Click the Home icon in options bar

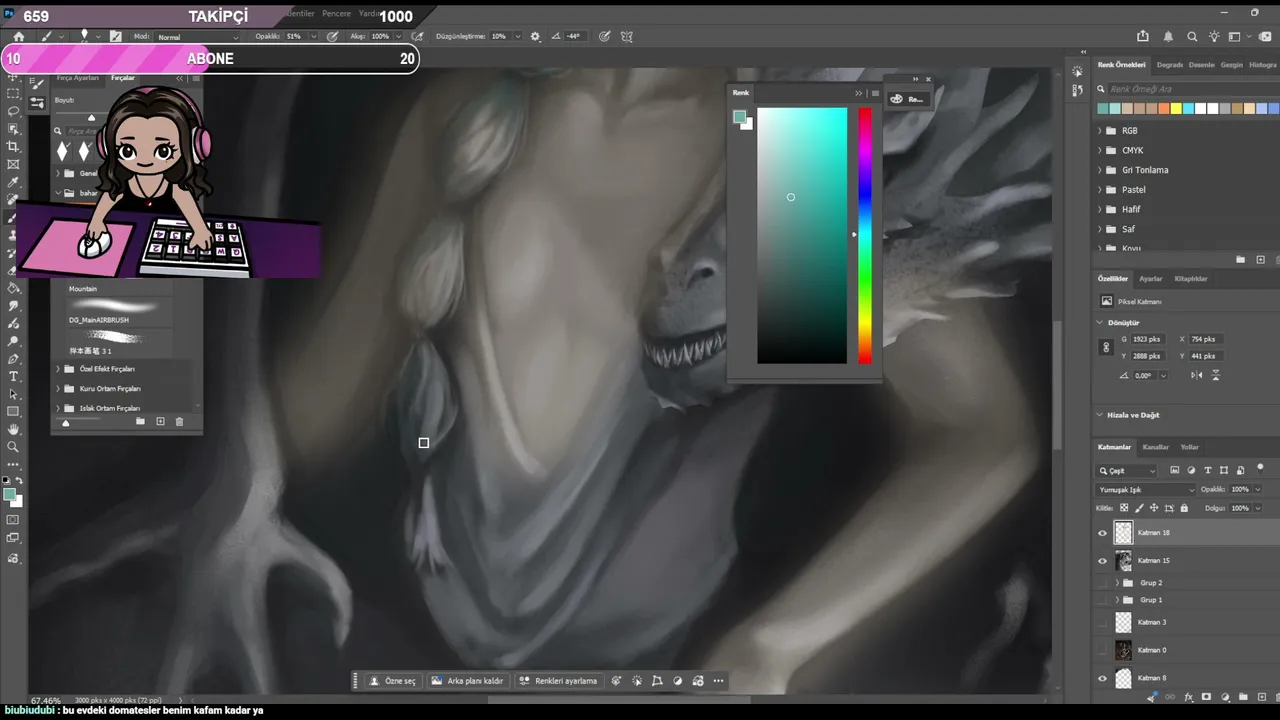click(18, 36)
